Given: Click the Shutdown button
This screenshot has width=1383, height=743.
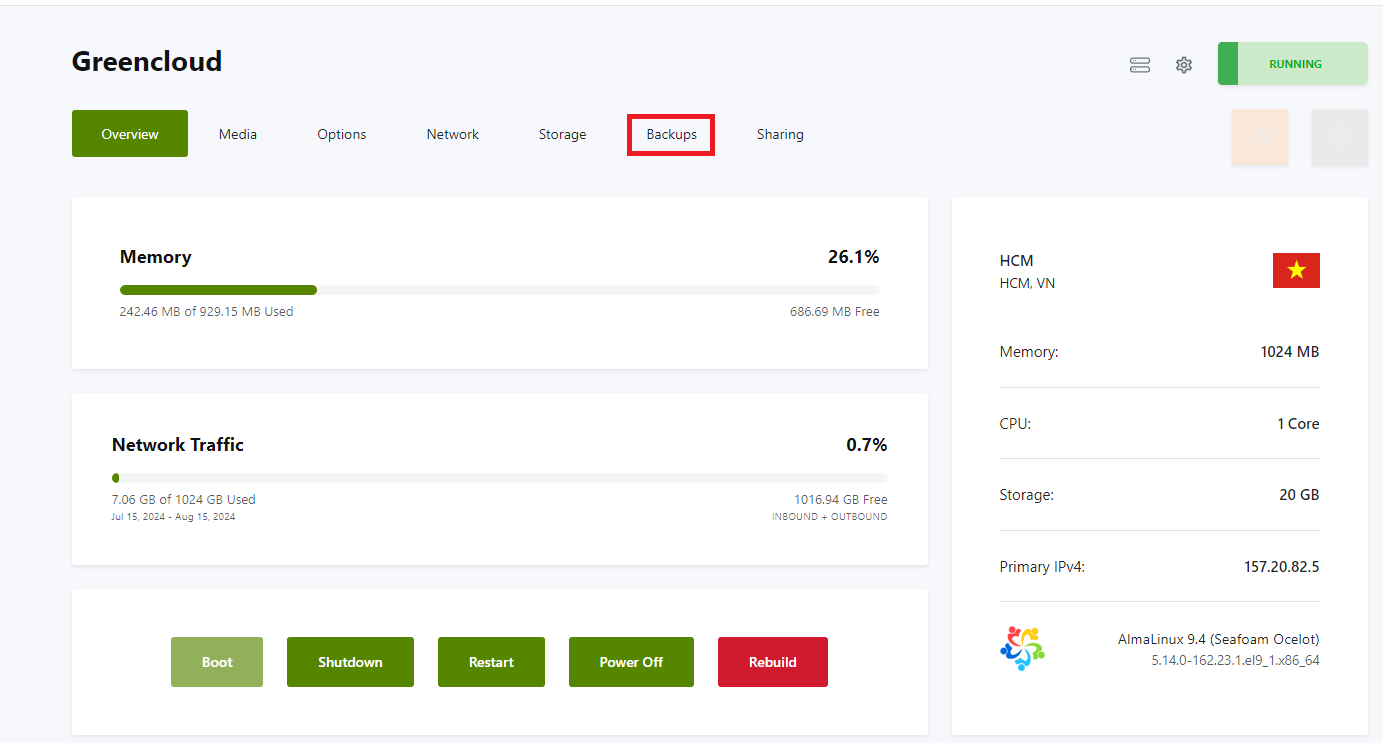Looking at the screenshot, I should click(350, 662).
